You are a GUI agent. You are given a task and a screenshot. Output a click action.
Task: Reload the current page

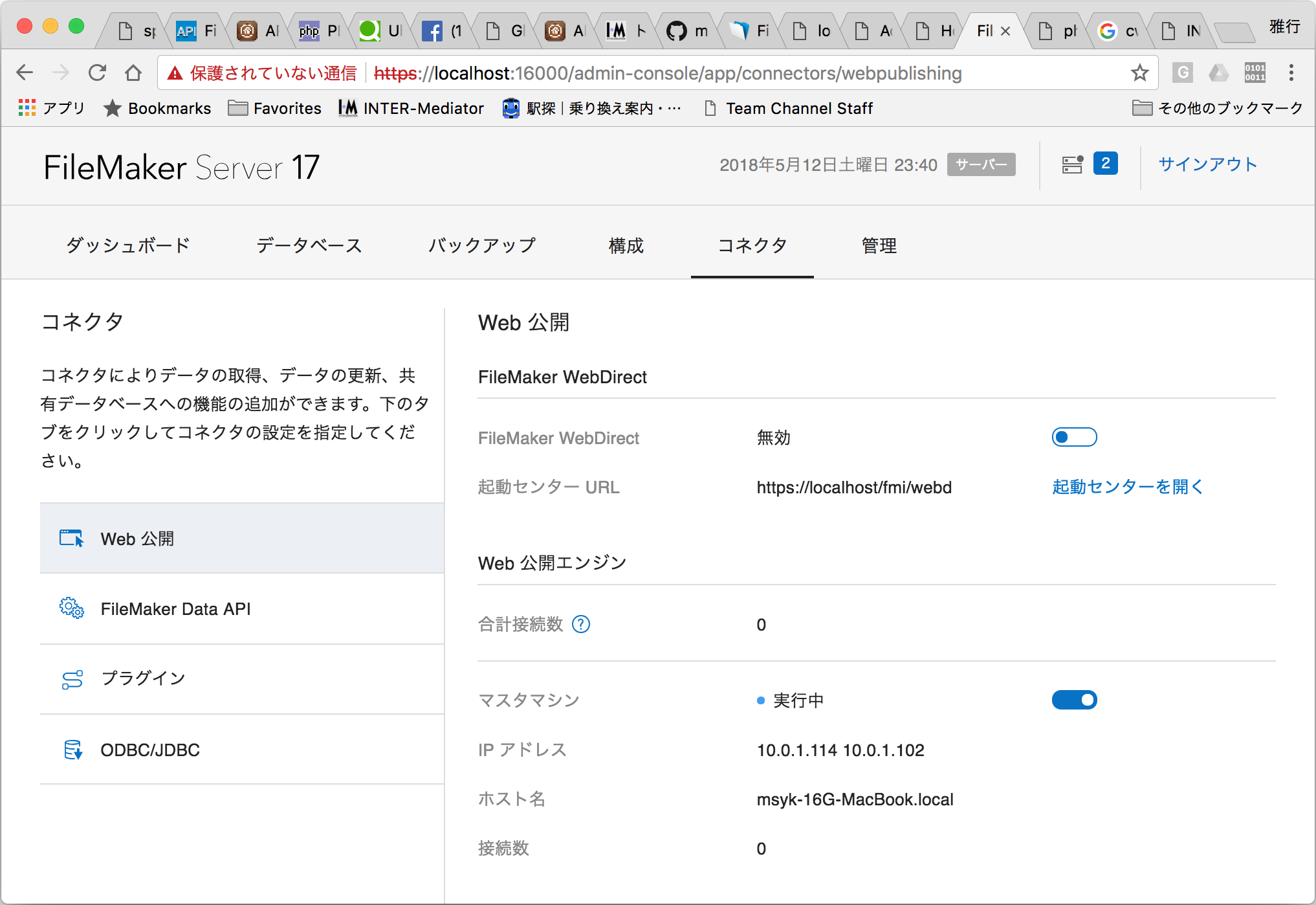(97, 73)
